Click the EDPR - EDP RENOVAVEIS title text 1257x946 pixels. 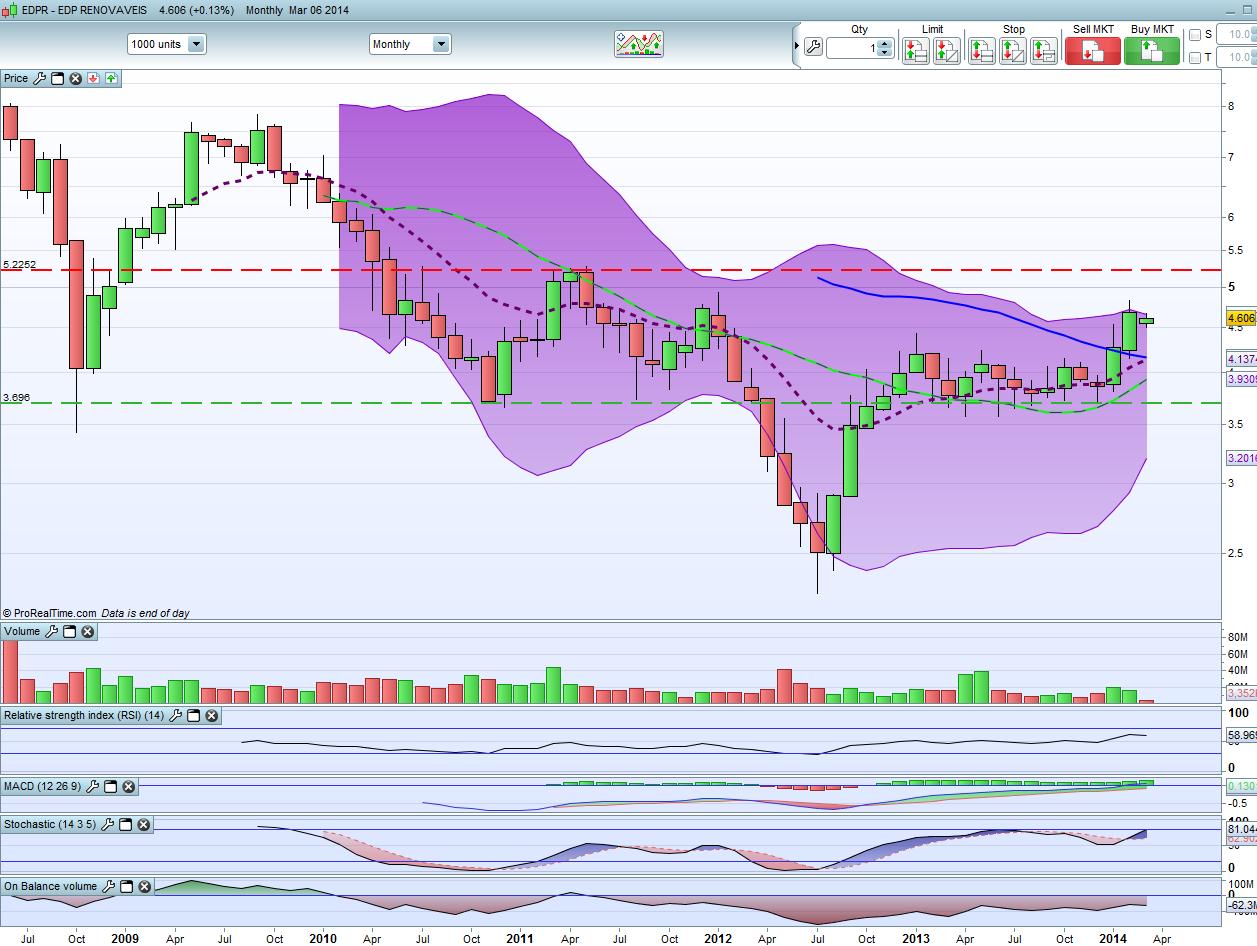click(84, 10)
